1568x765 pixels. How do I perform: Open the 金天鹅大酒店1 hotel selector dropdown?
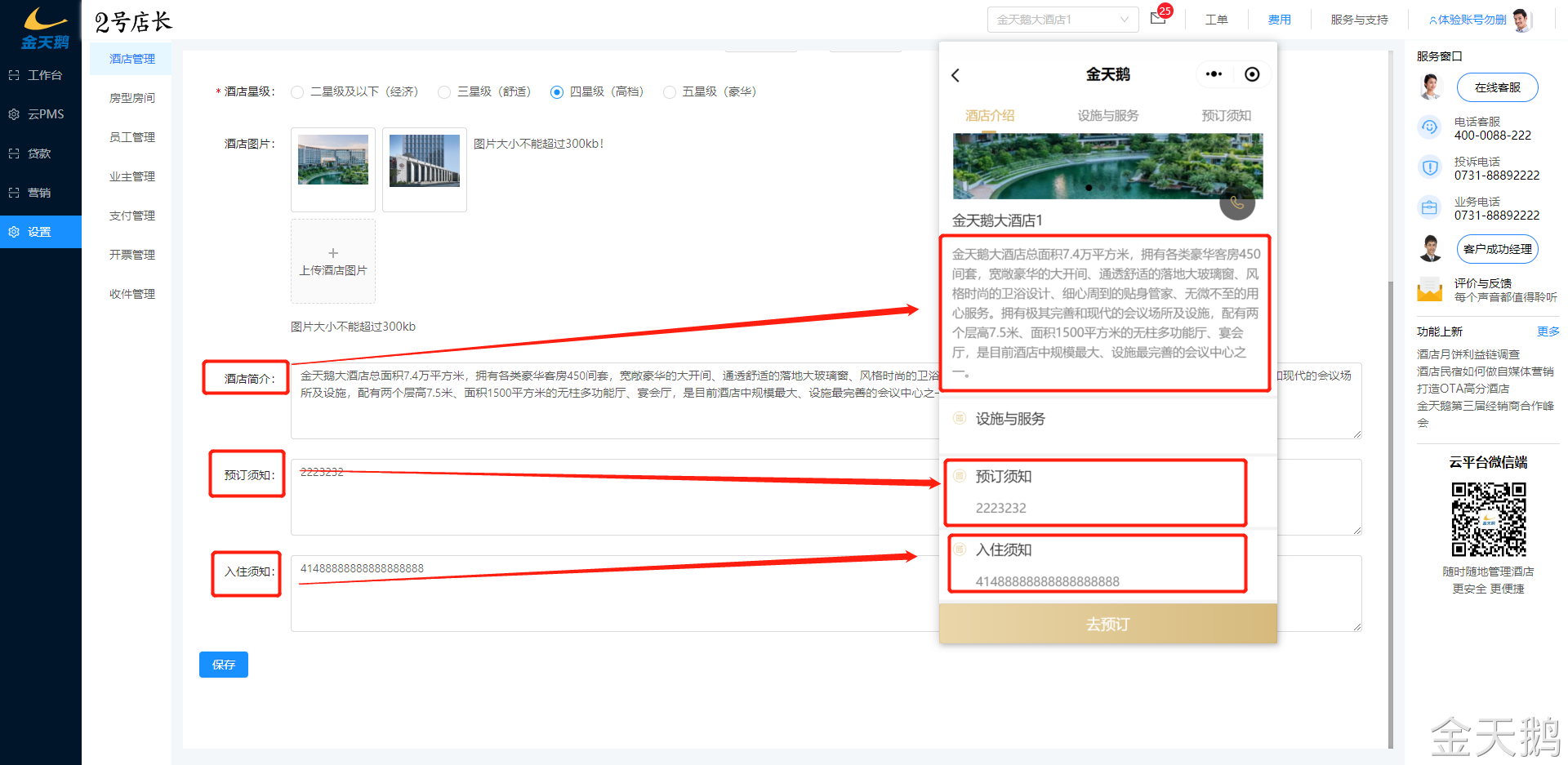[x=1062, y=20]
